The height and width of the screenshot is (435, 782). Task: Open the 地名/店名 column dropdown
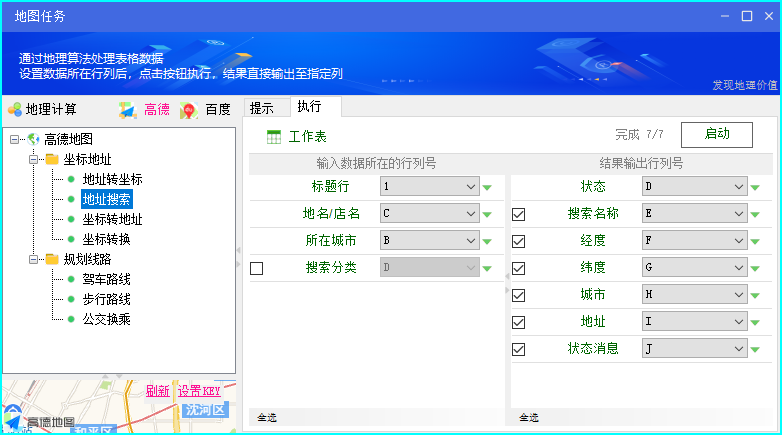click(x=429, y=213)
